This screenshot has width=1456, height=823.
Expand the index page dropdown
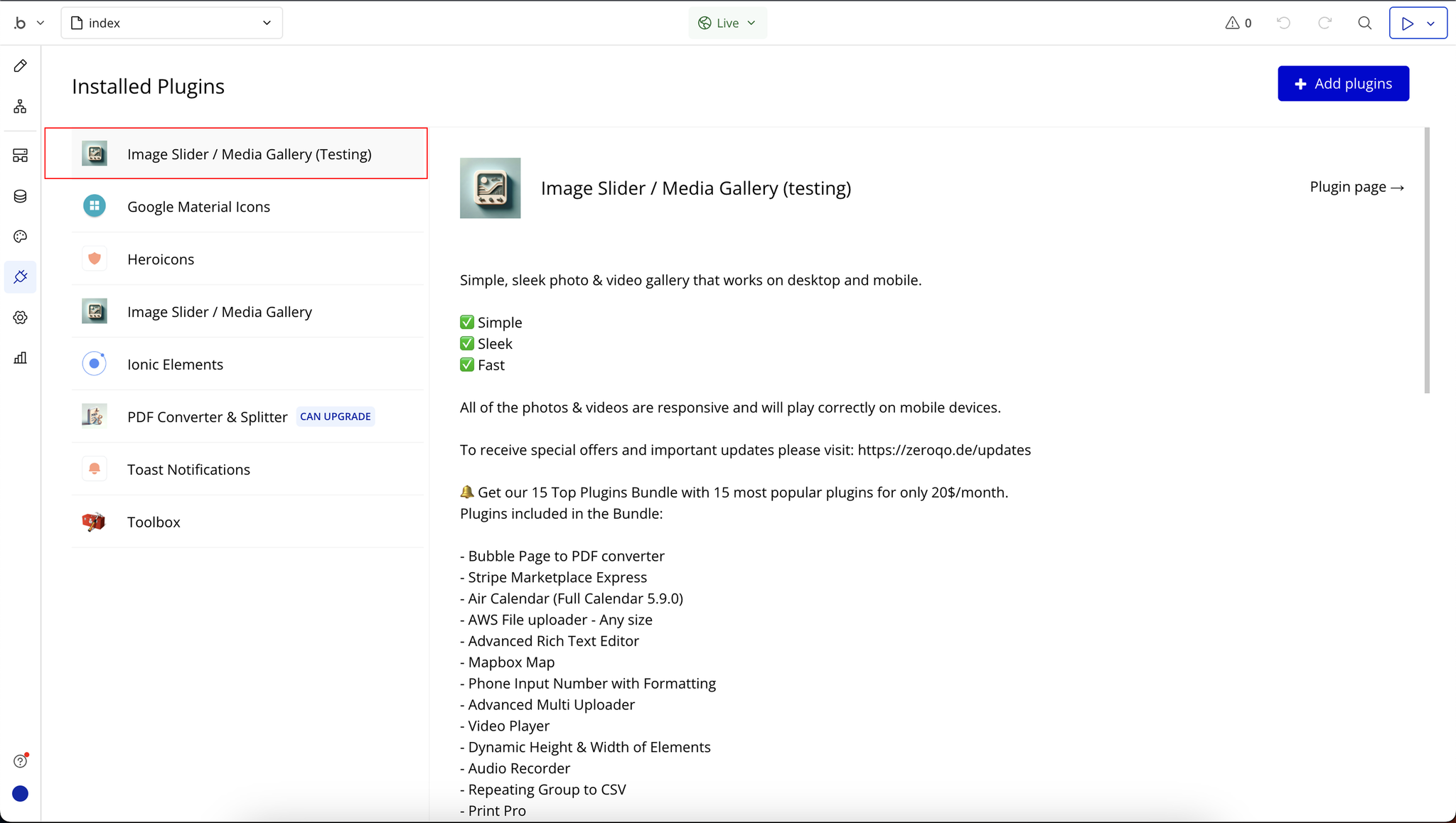click(x=172, y=23)
